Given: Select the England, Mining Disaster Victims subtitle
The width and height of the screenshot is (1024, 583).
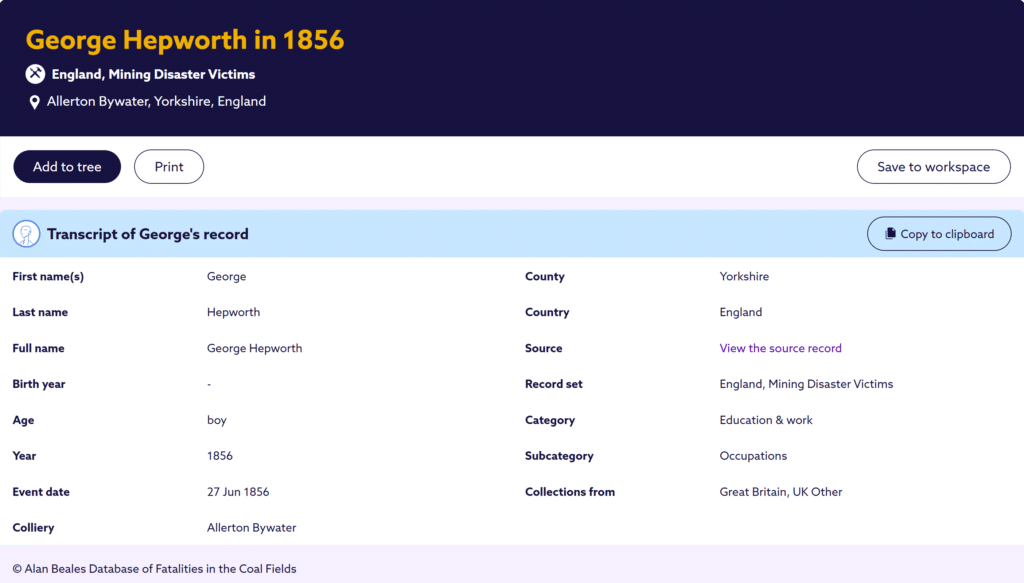Looking at the screenshot, I should [153, 74].
